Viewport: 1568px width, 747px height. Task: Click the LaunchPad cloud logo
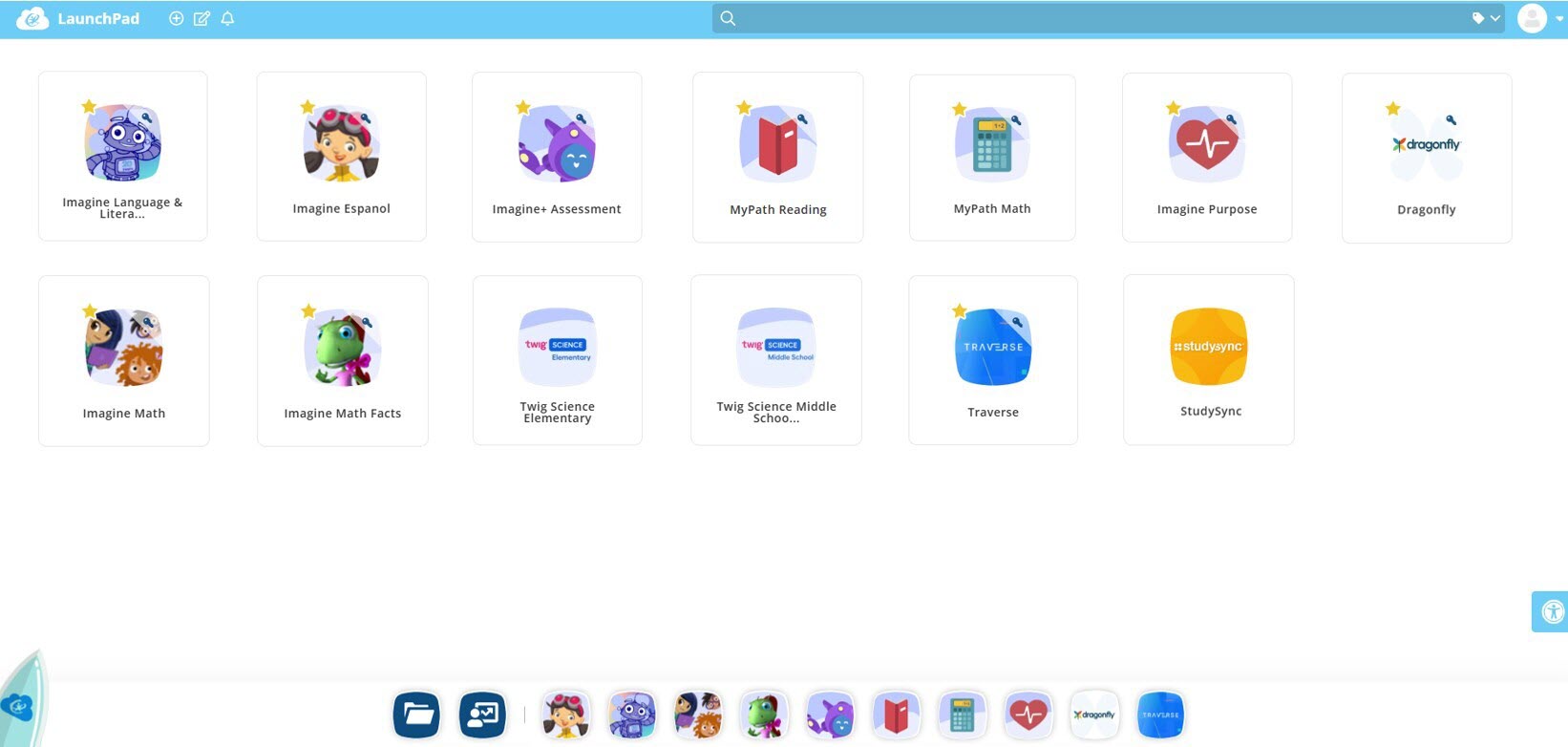tap(32, 19)
